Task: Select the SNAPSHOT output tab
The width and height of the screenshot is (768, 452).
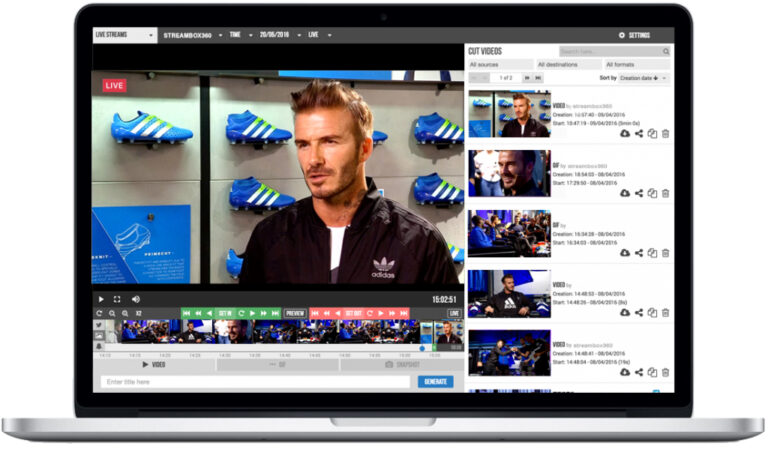Action: pos(402,365)
